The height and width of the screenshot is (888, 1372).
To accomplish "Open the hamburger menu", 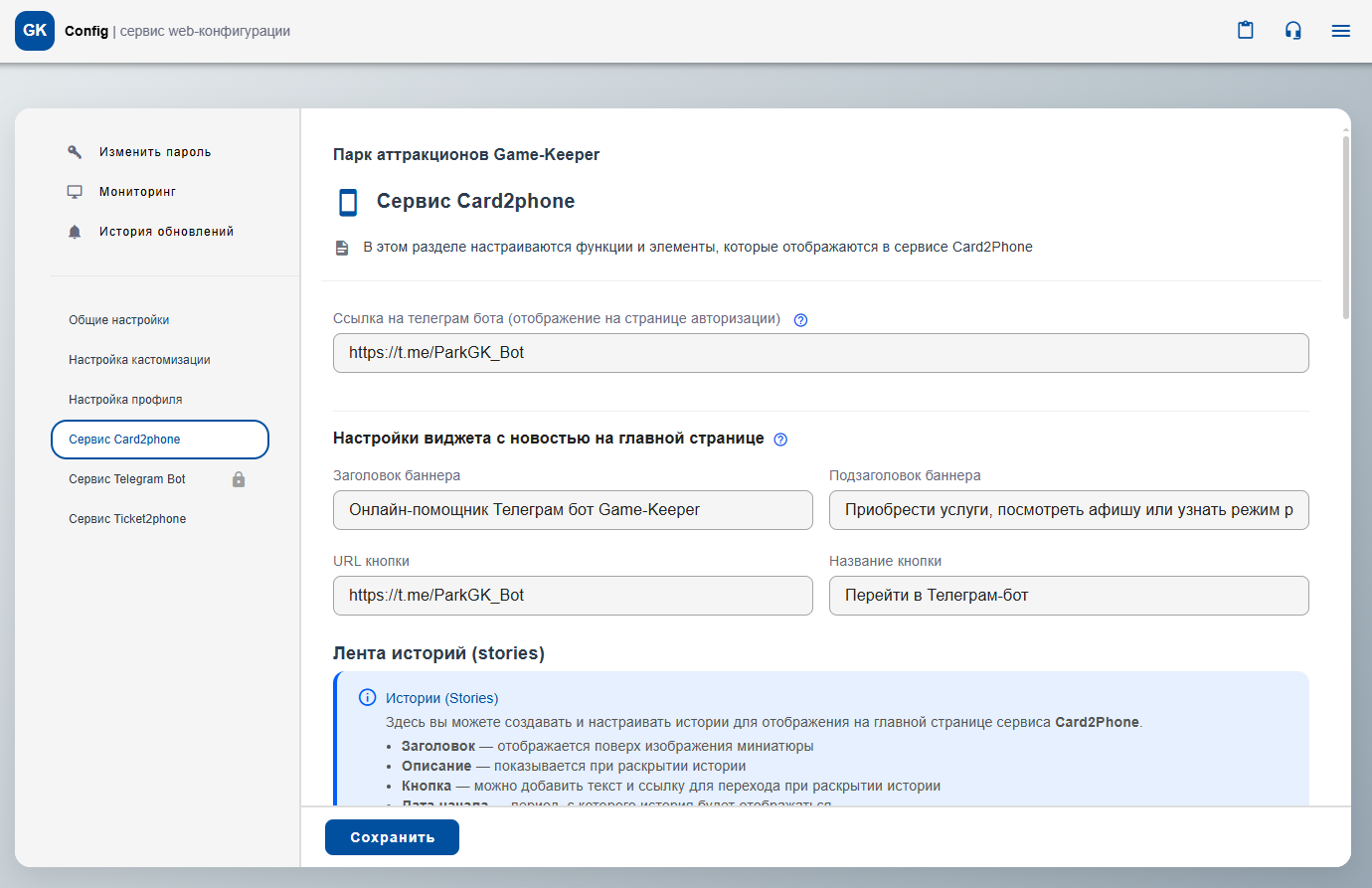I will 1340,31.
